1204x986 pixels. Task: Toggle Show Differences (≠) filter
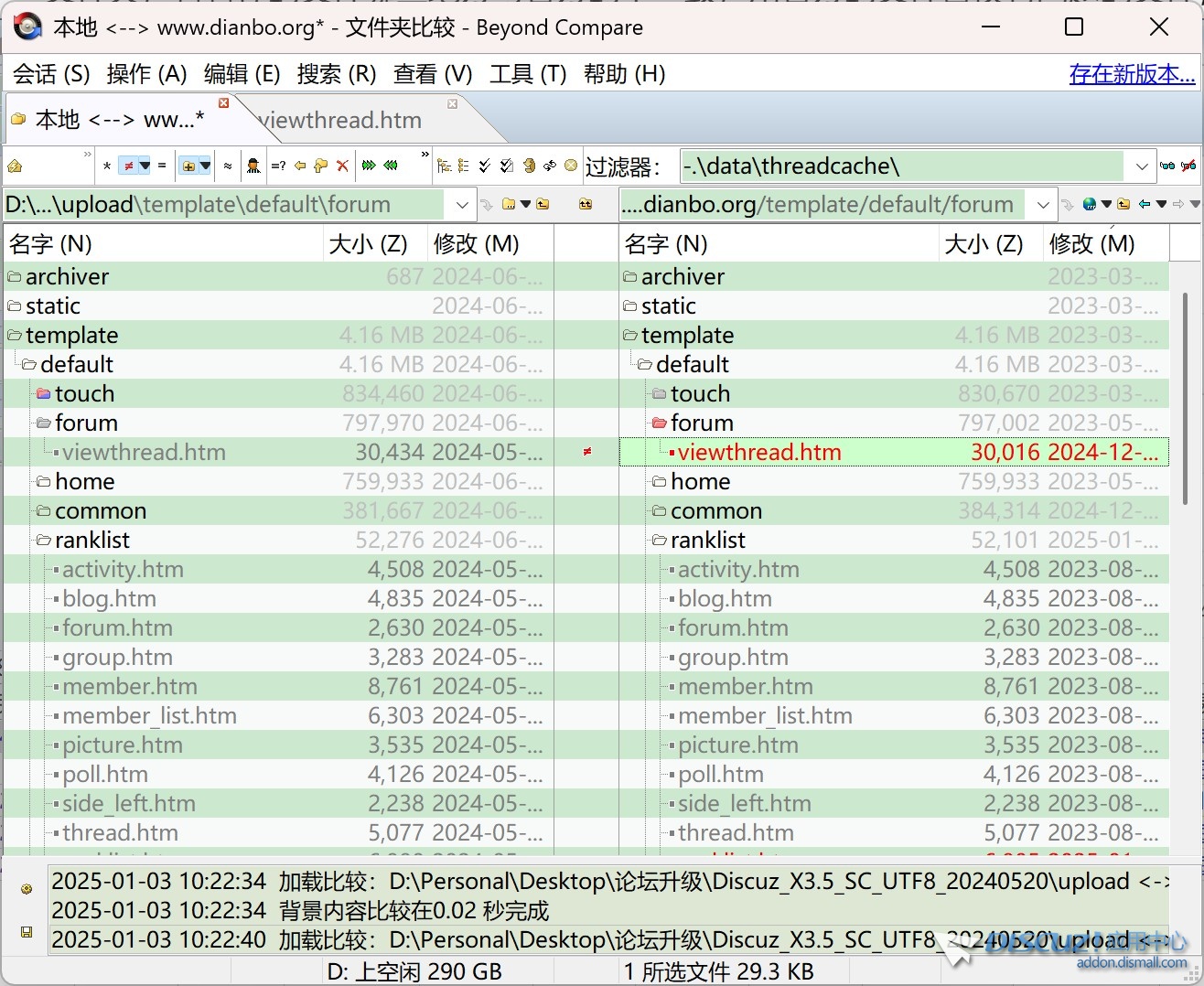(x=129, y=166)
